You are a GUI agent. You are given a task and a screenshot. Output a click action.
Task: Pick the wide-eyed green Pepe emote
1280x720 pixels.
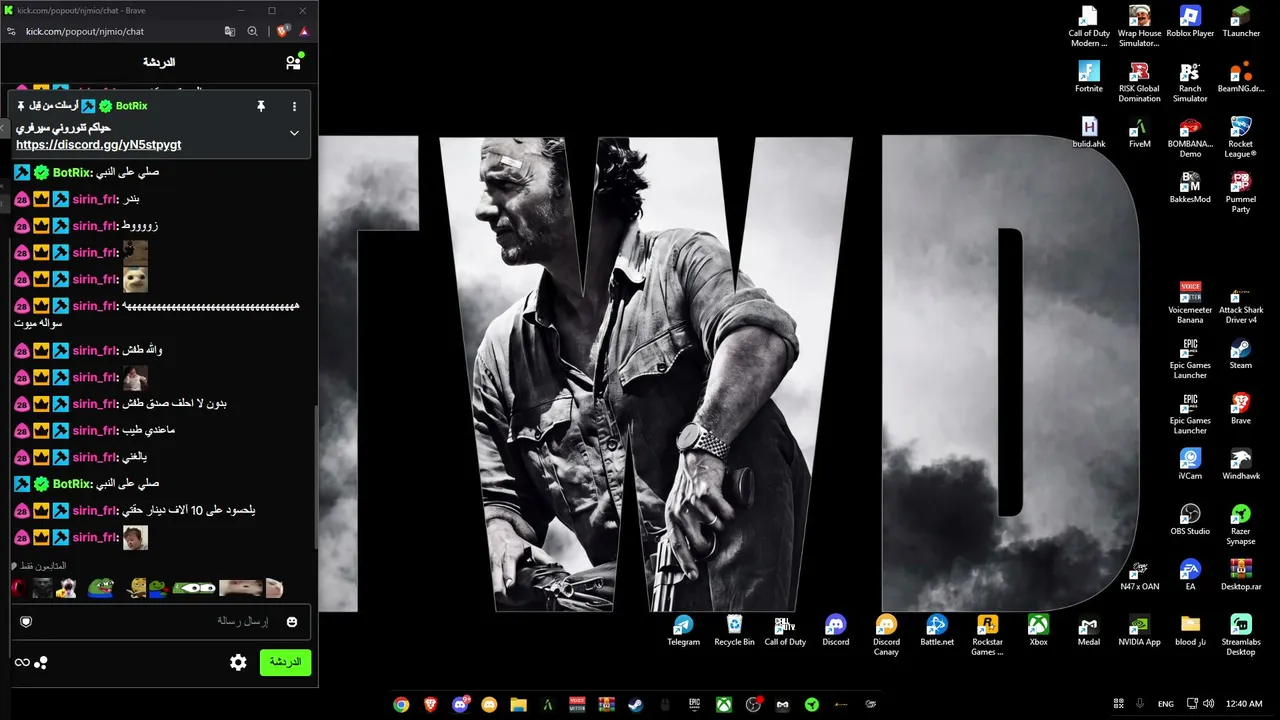point(194,588)
